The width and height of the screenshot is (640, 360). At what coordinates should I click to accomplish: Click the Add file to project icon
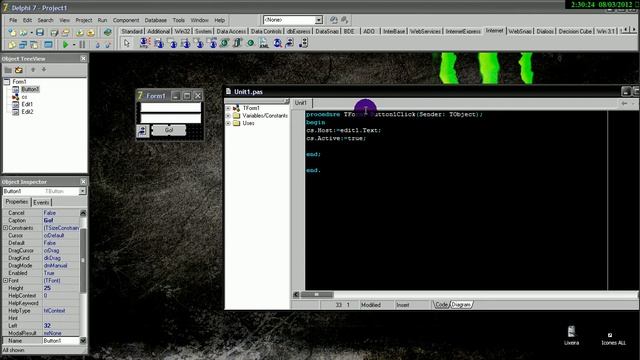[x=80, y=32]
